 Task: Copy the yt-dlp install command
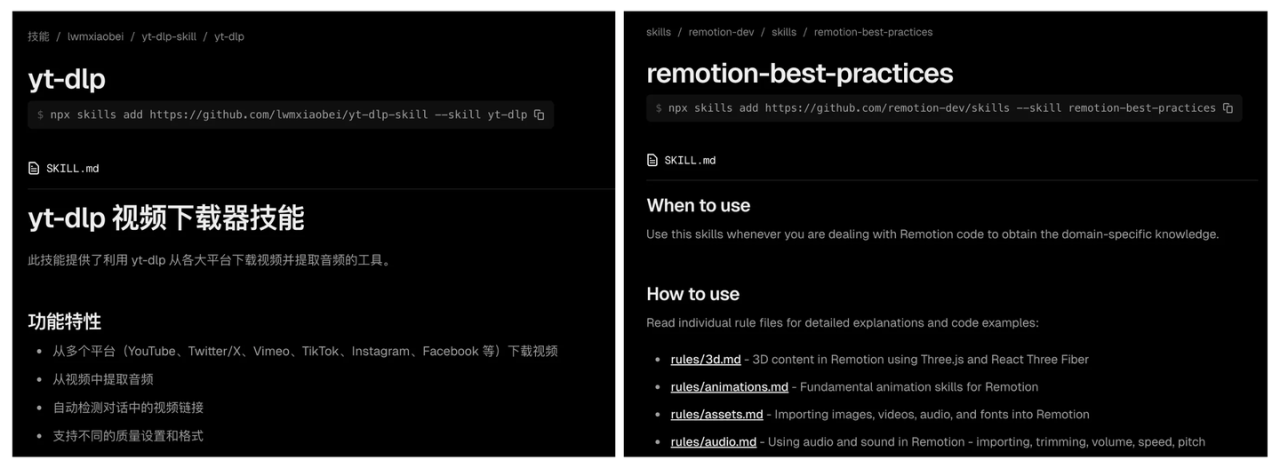click(539, 115)
